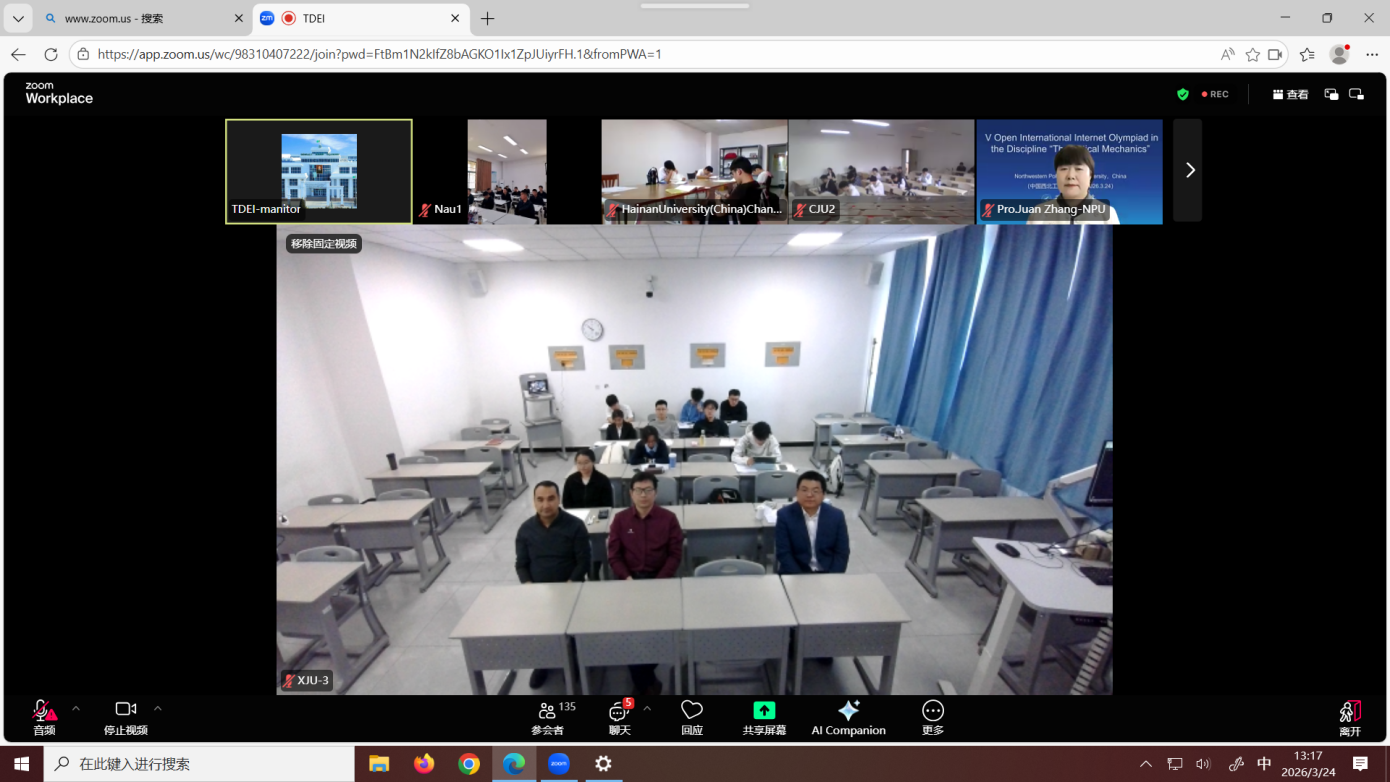Open the participants (参会者) list

[547, 711]
